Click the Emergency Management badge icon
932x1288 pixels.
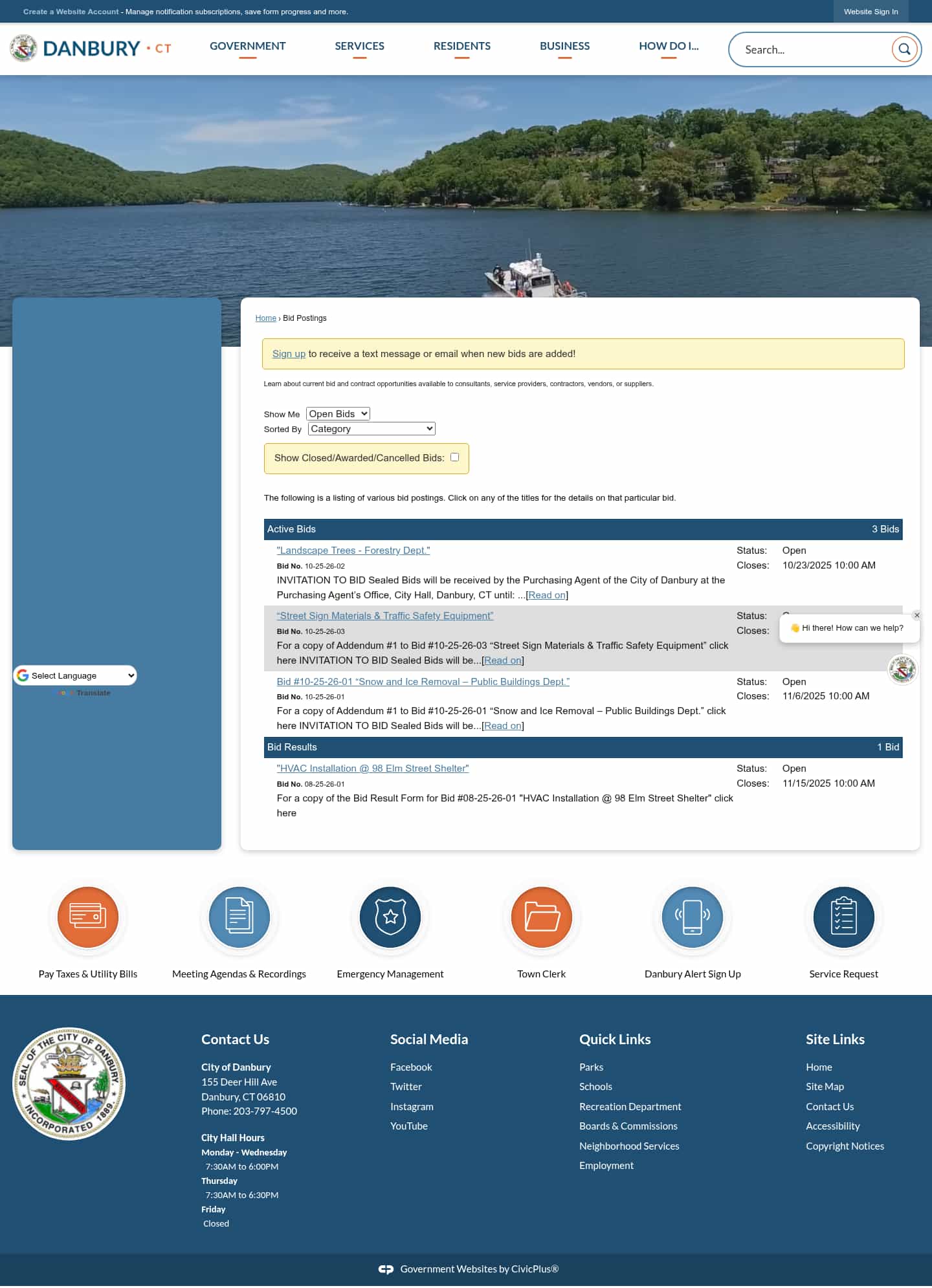(390, 917)
